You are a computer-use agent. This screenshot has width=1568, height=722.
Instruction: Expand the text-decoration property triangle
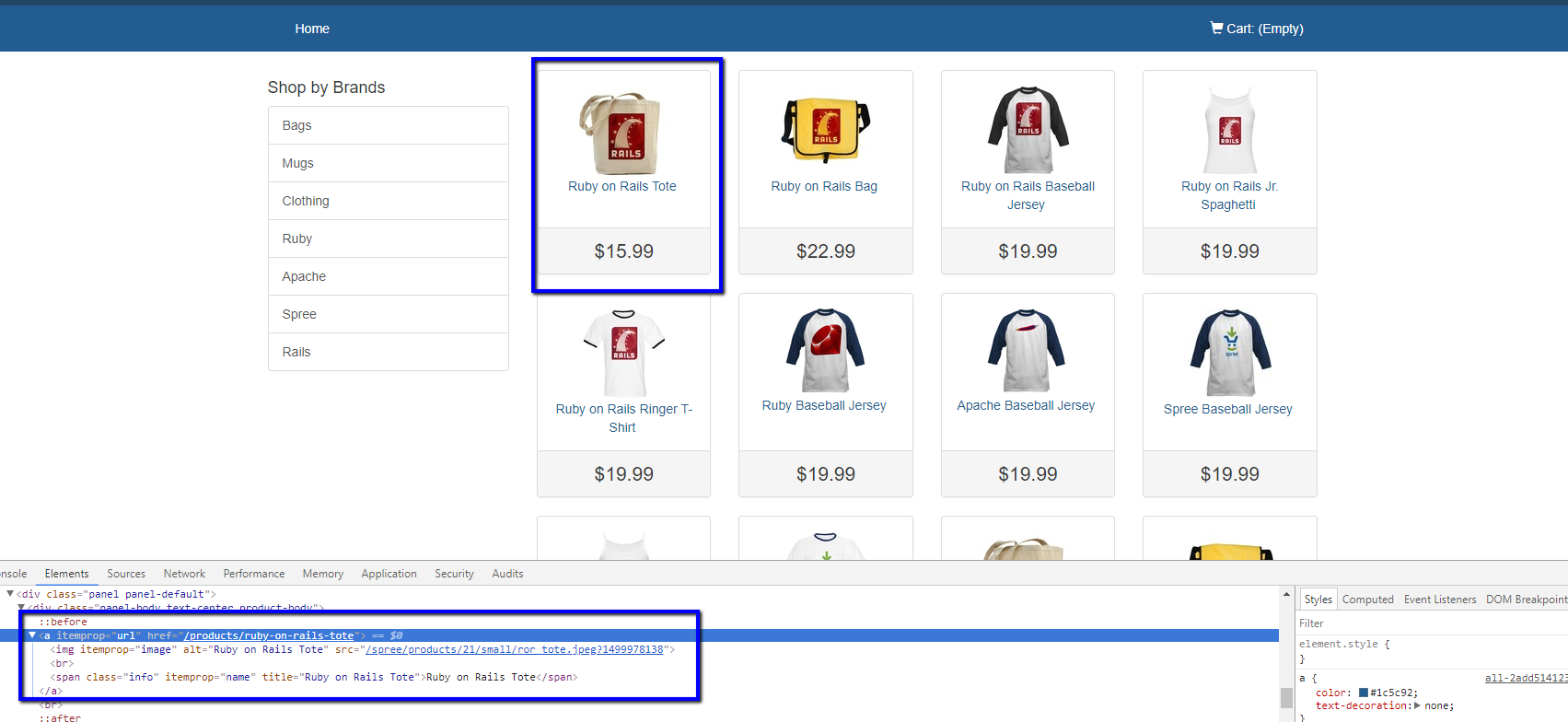tap(1417, 705)
